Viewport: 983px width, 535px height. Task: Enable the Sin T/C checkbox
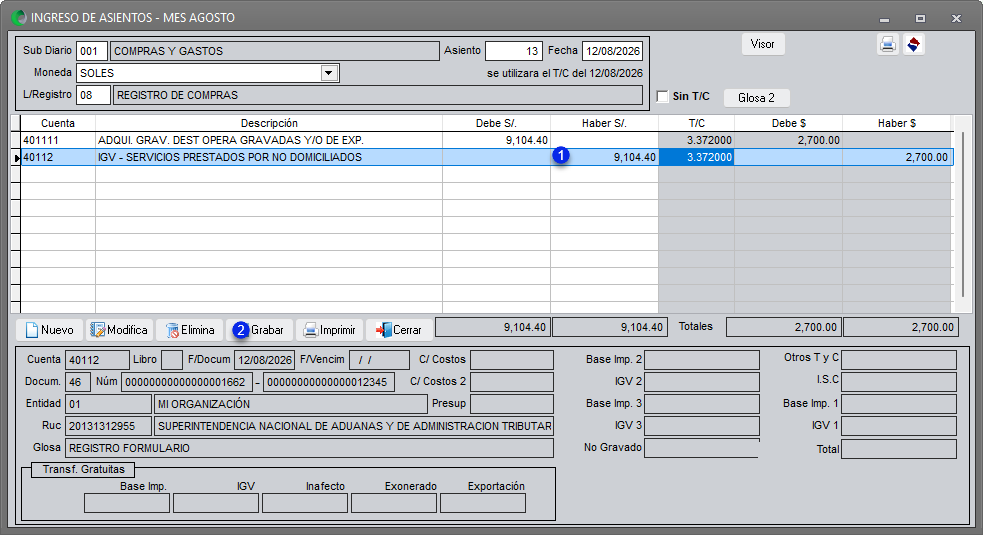pyautogui.click(x=663, y=96)
